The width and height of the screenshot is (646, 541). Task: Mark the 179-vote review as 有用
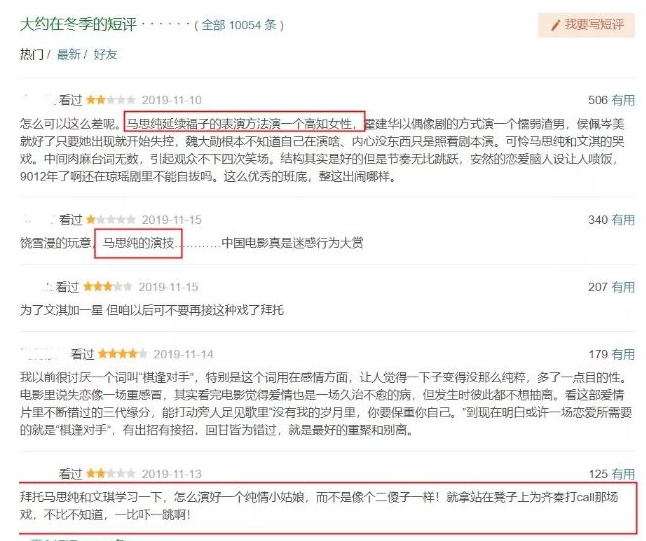tap(623, 354)
